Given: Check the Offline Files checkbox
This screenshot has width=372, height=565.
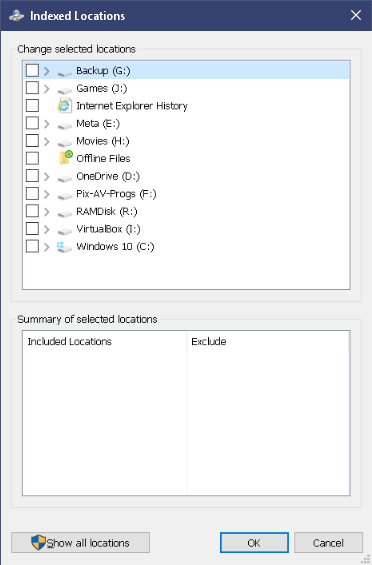Looking at the screenshot, I should [x=32, y=158].
